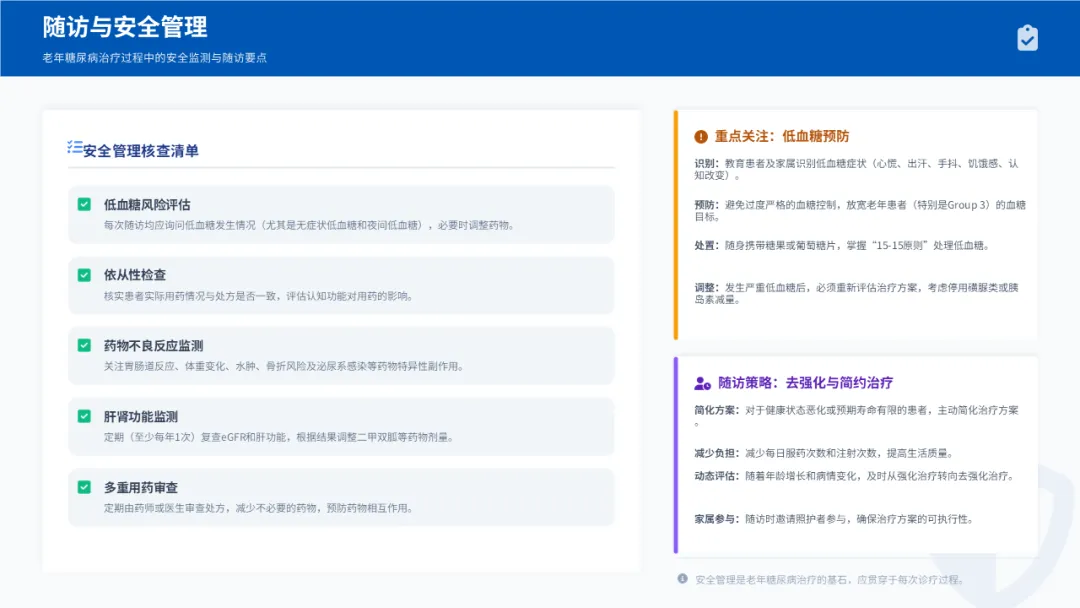This screenshot has height=608, width=1080.
Task: Click the 动态评估 paragraph
Action: 855,476
